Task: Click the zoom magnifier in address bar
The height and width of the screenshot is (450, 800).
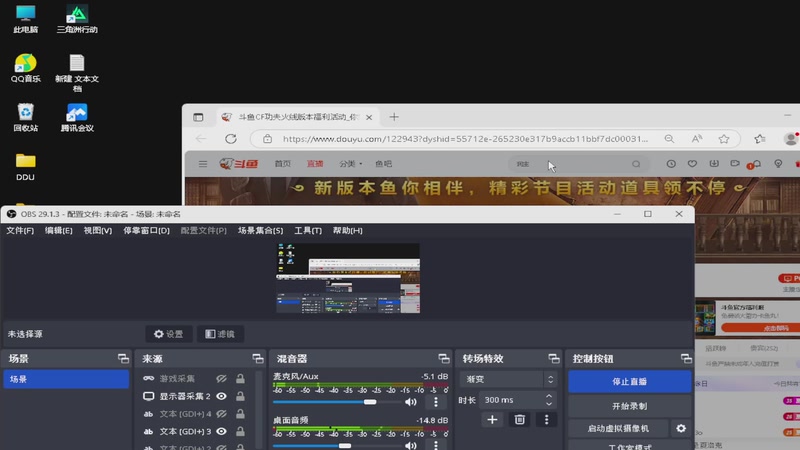Action: [x=669, y=139]
